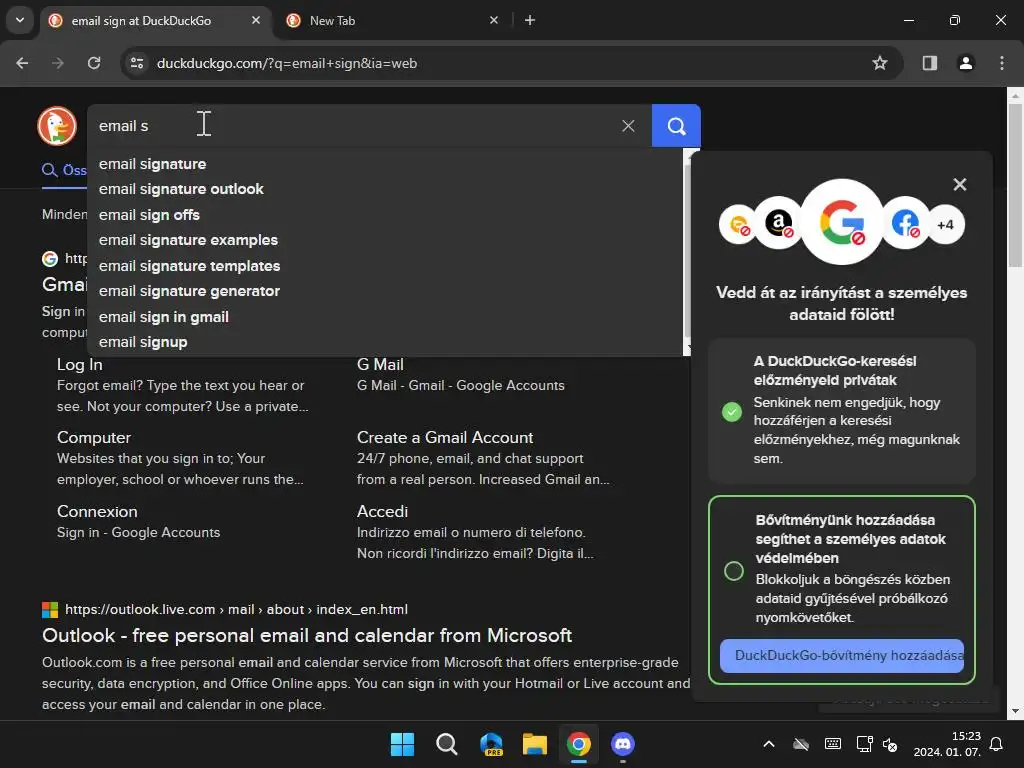Toggle the empty circle for extension step
The width and height of the screenshot is (1024, 768).
tap(733, 571)
